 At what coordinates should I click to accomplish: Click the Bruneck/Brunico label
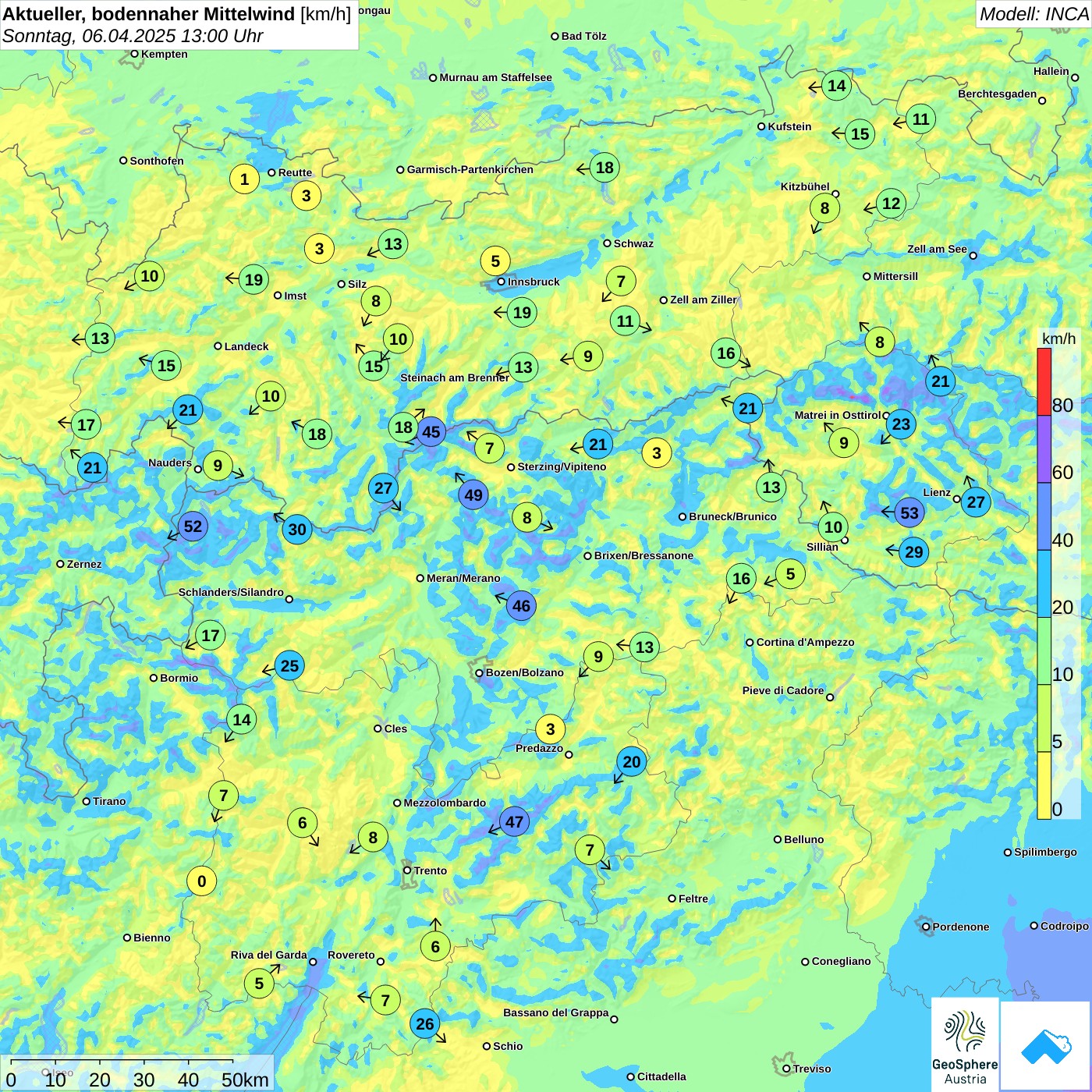pos(732,516)
